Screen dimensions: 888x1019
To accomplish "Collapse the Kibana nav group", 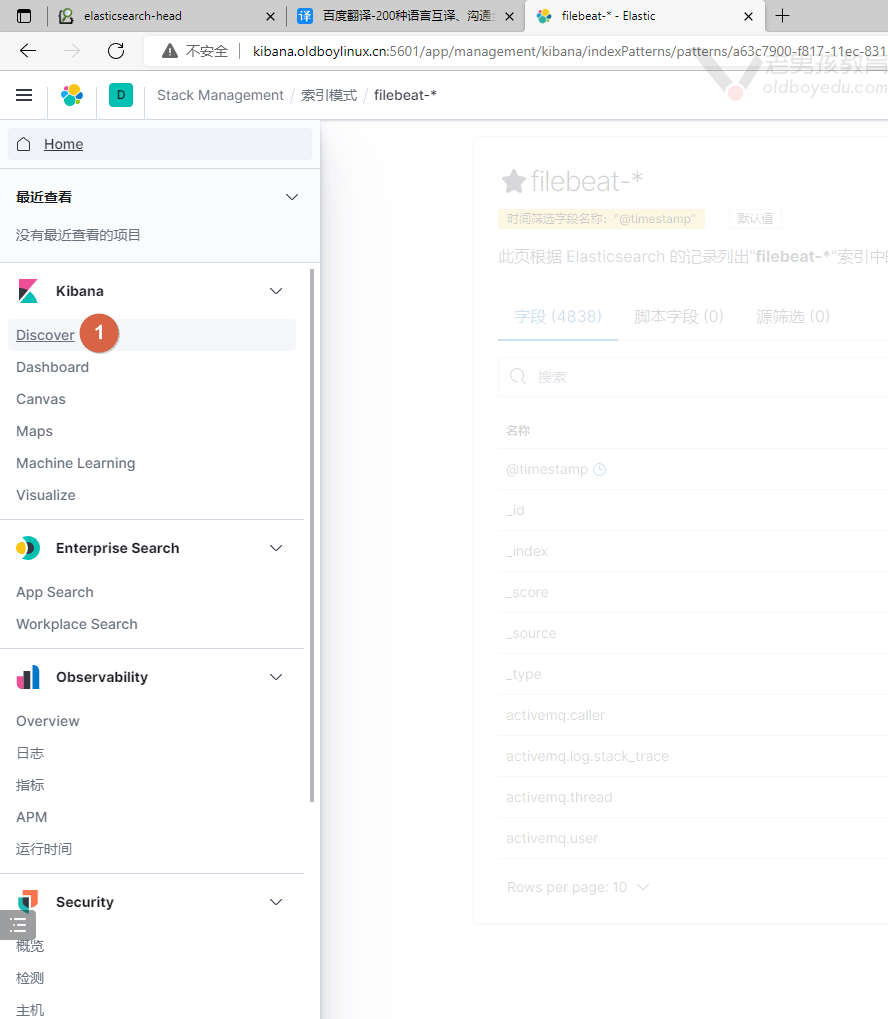I will (x=277, y=291).
